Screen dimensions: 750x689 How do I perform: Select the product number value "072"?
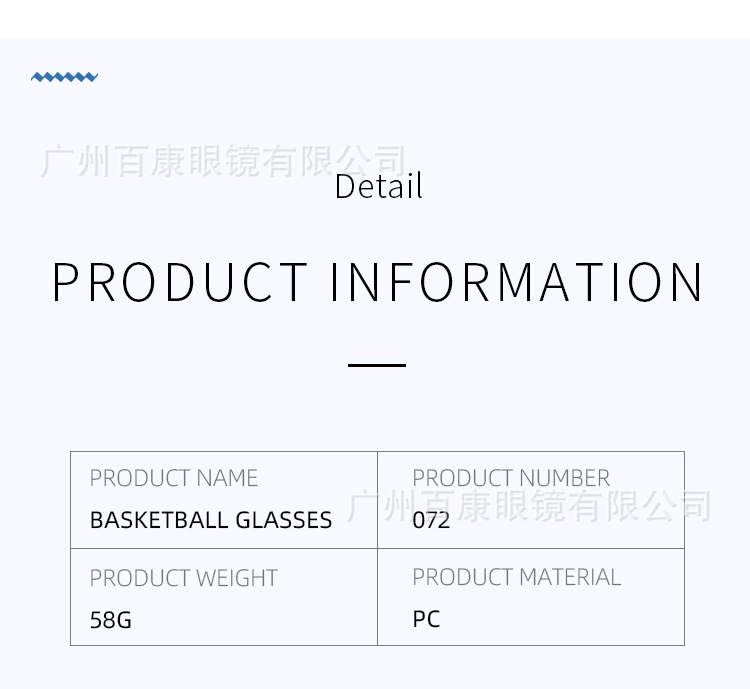(431, 520)
